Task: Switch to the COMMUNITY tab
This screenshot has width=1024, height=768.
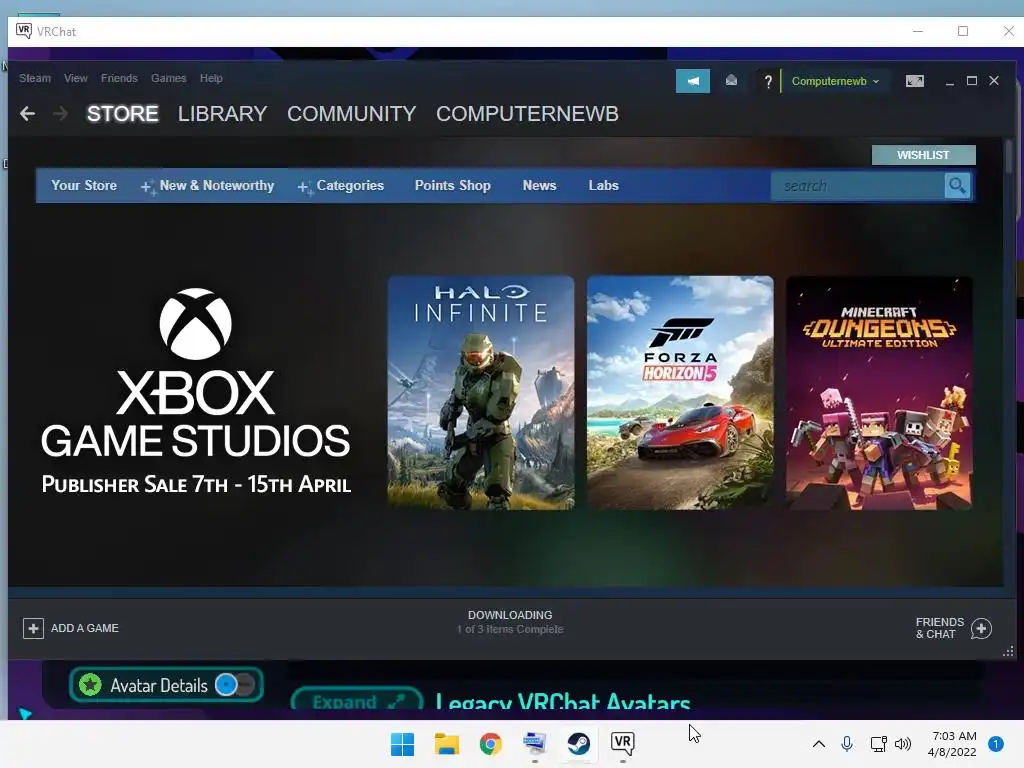Action: (351, 114)
